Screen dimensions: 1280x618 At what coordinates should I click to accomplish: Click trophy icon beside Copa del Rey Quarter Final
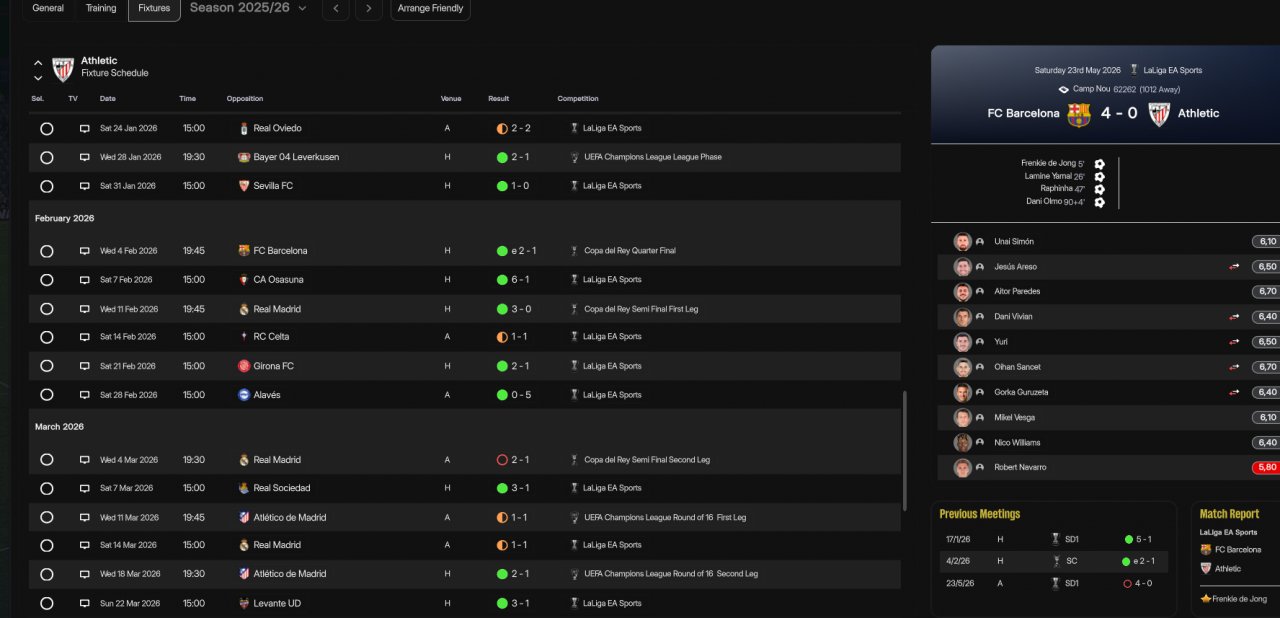(574, 251)
